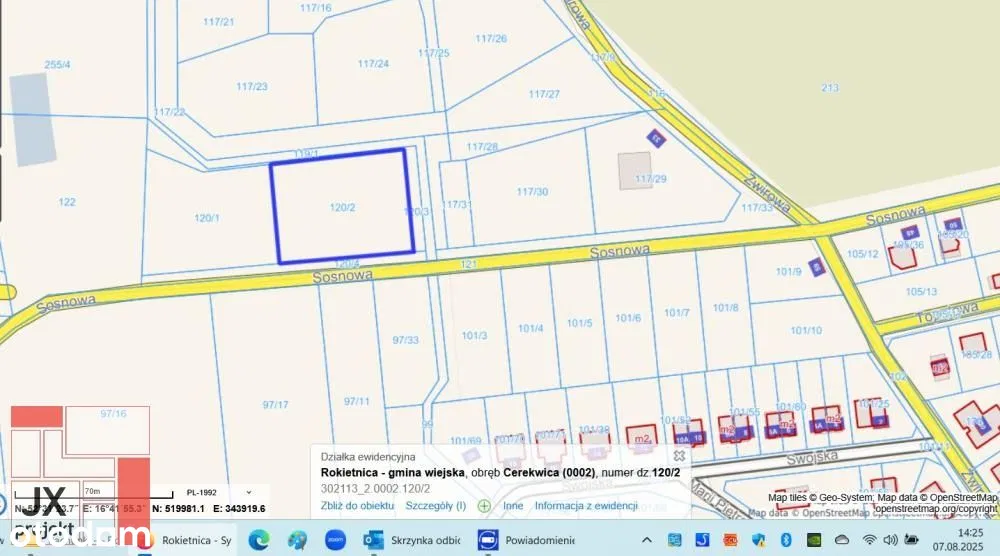Click the Windows Security shield tray icon
This screenshot has width=1000, height=556.
point(758,540)
